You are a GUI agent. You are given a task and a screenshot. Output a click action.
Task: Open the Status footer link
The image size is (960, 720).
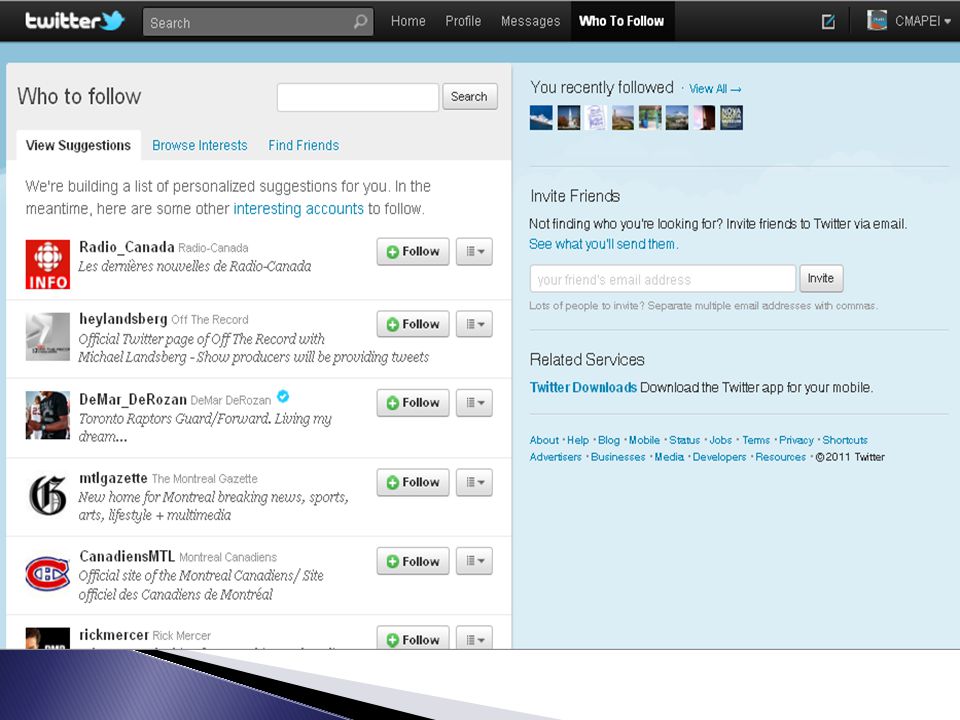684,440
